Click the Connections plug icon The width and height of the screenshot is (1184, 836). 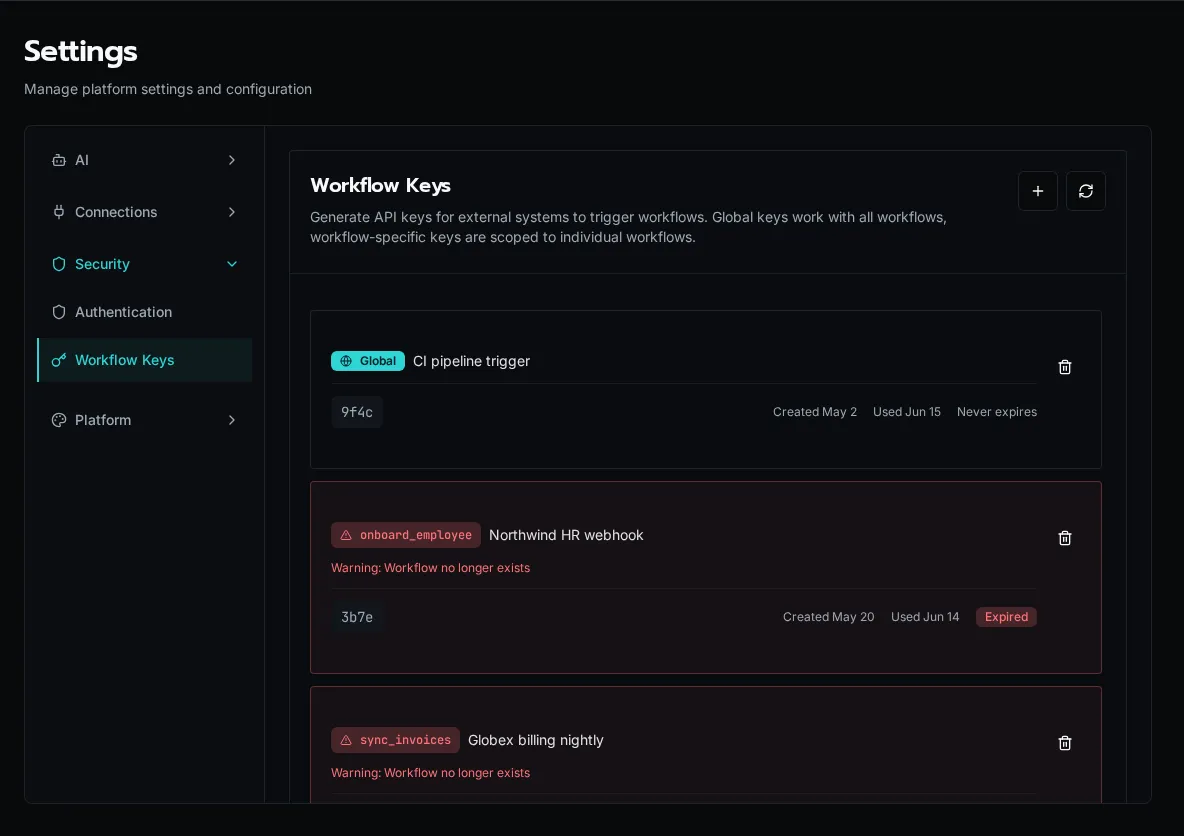[x=59, y=212]
